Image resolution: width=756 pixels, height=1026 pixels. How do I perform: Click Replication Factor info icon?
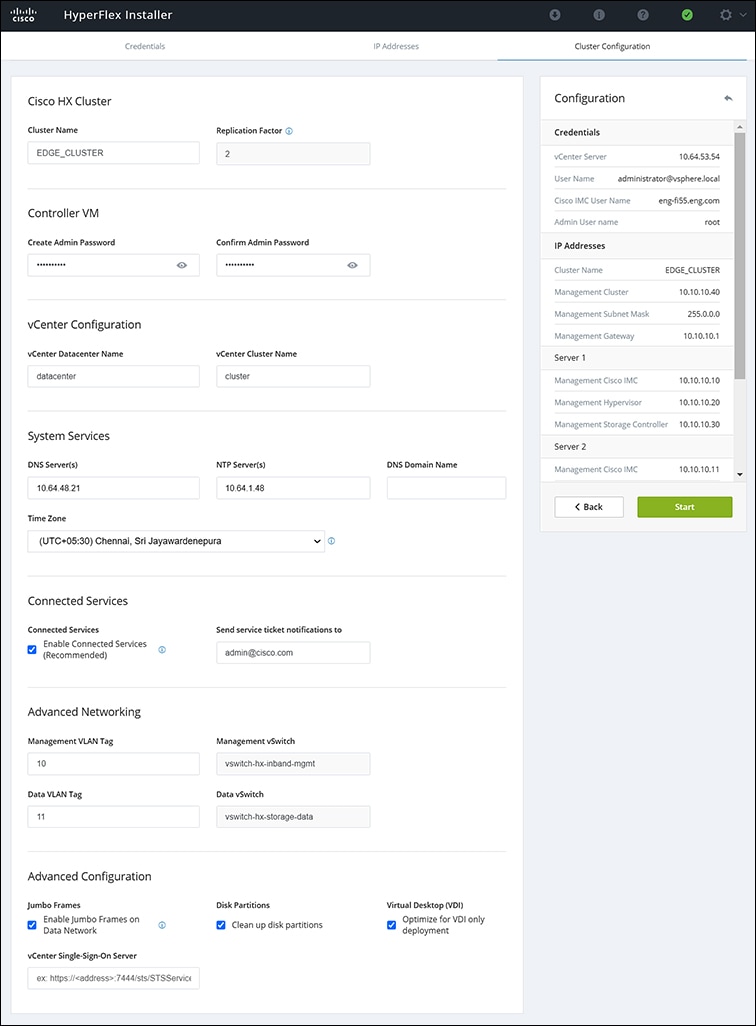(x=289, y=131)
